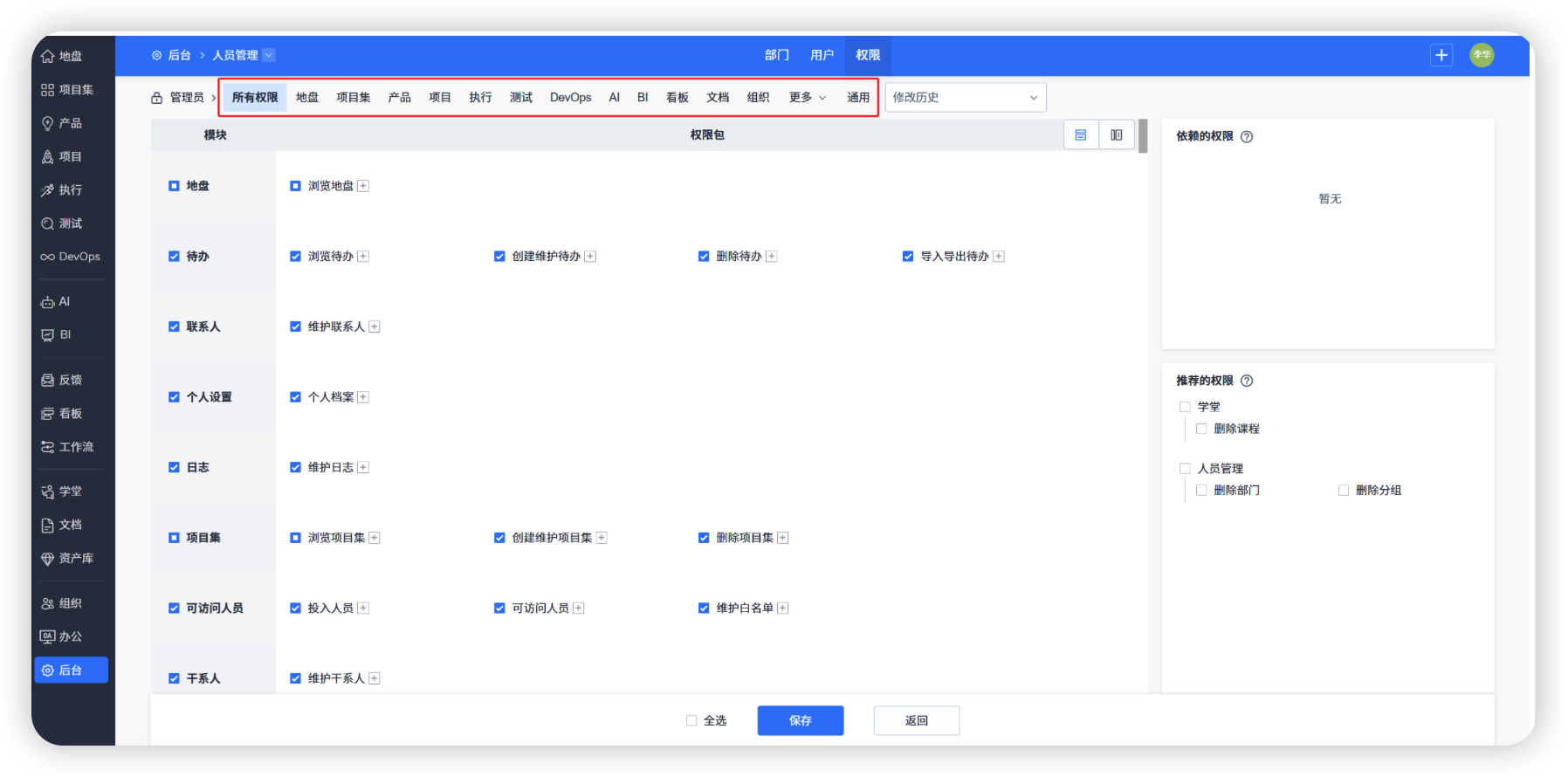The height and width of the screenshot is (777, 1568).
Task: Switch to list layout view icon
Action: click(x=1081, y=134)
